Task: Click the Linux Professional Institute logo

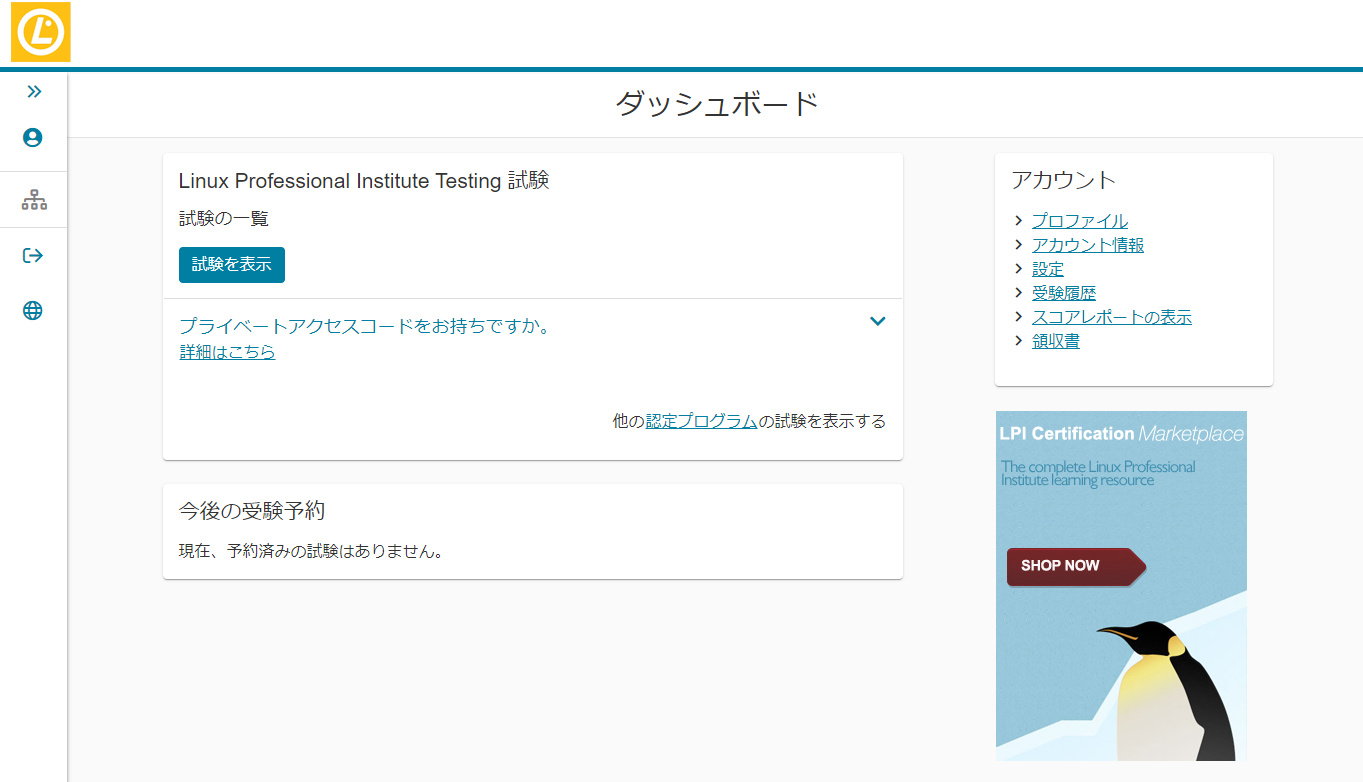Action: coord(40,32)
